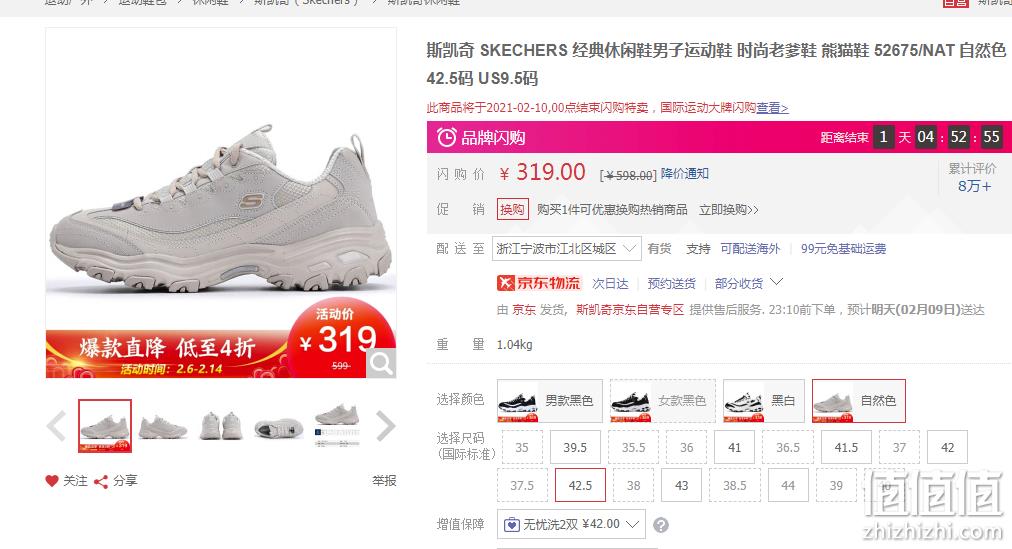Viewport: 1012px width, 549px height.
Task: Show previous thumbnails with left arrow
Action: (57, 426)
